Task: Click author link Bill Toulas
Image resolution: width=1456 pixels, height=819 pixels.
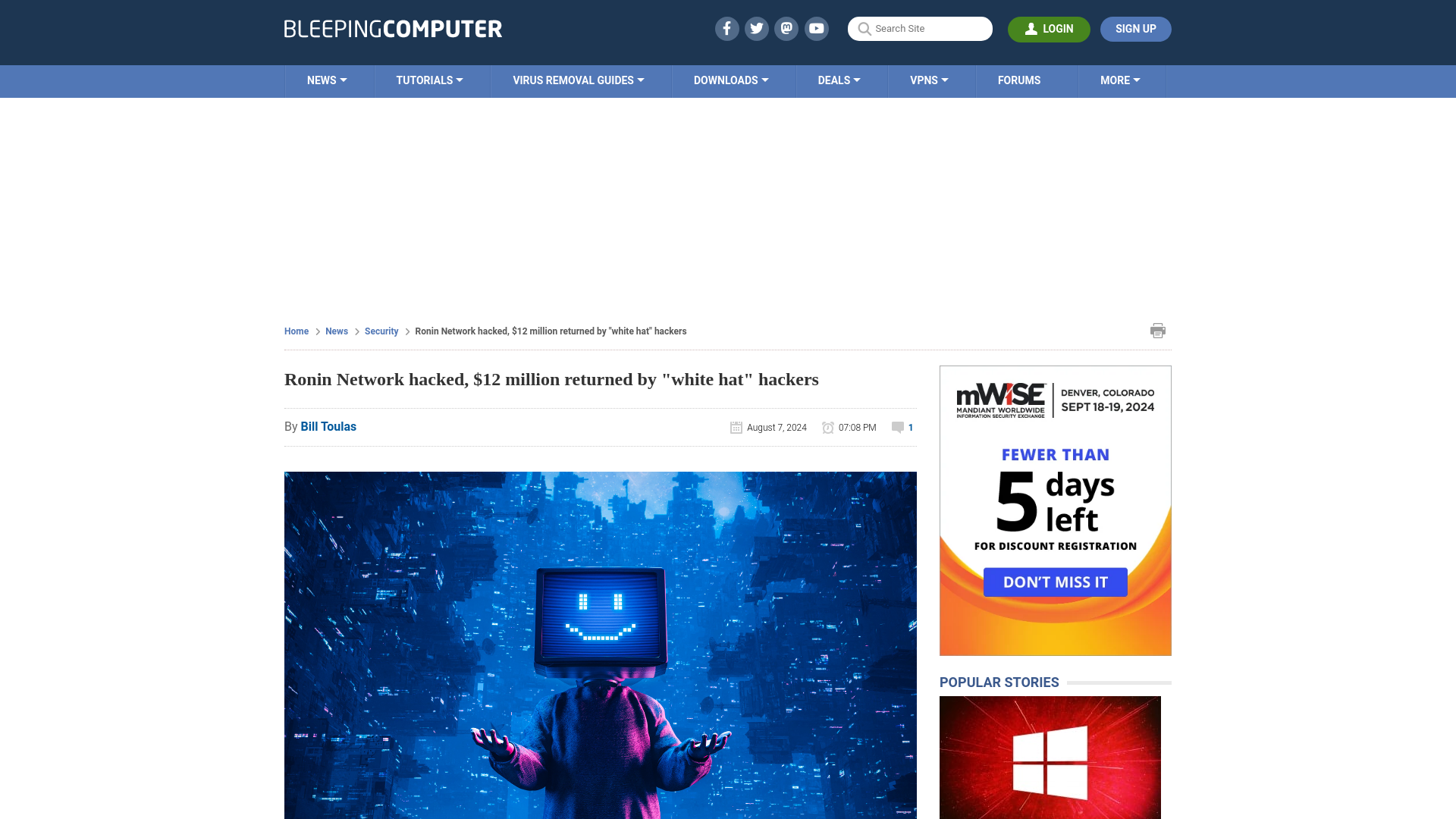Action: coord(328,426)
